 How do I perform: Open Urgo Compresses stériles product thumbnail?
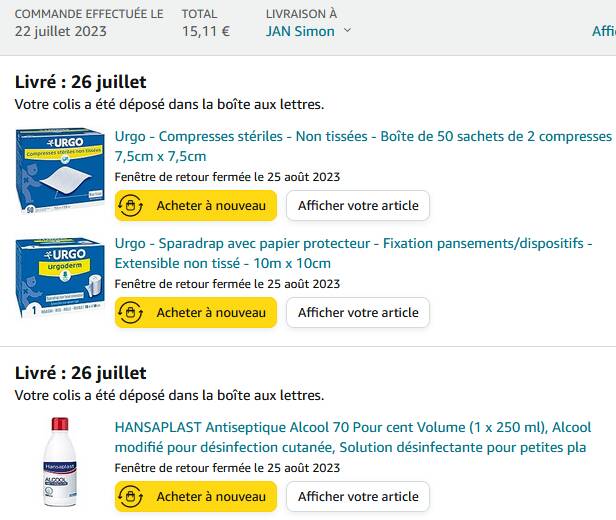[x=60, y=171]
